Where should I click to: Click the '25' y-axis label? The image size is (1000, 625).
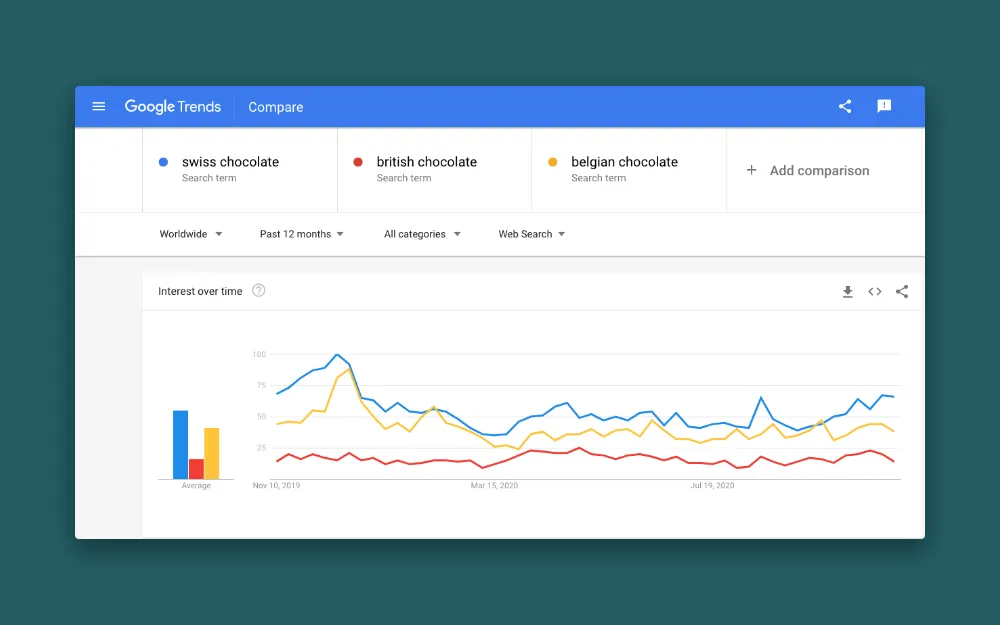[261, 448]
